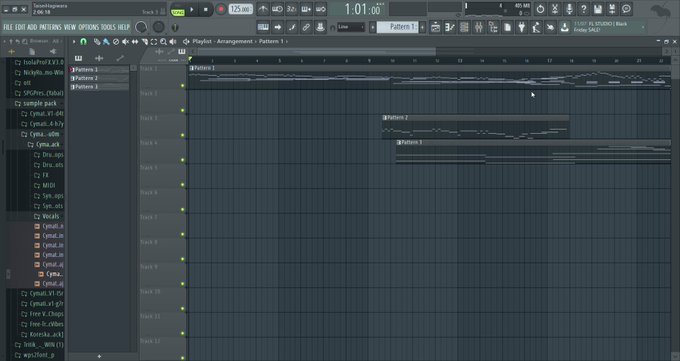Open the OPTIONS menu

[x=88, y=27]
